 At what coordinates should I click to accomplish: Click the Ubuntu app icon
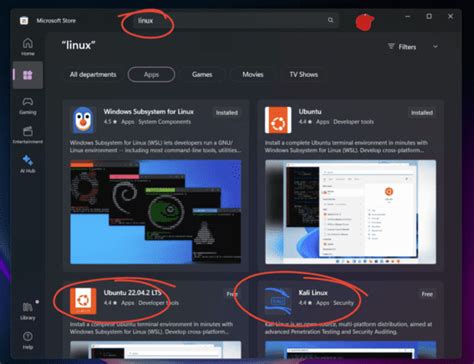coord(278,120)
